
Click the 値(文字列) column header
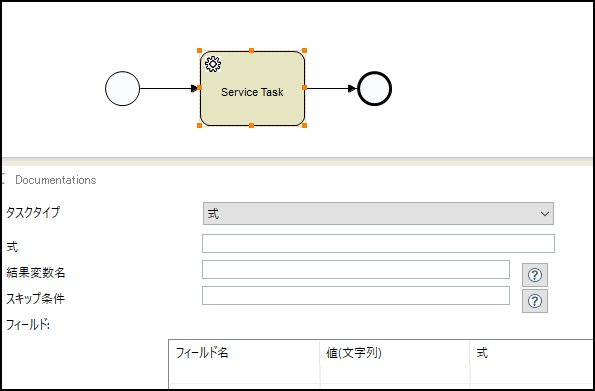pos(354,353)
